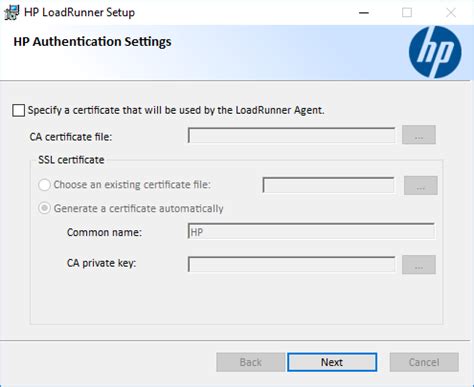This screenshot has width=474, height=387.
Task: Close the HP LoadRunner Setup window
Action: click(x=451, y=13)
